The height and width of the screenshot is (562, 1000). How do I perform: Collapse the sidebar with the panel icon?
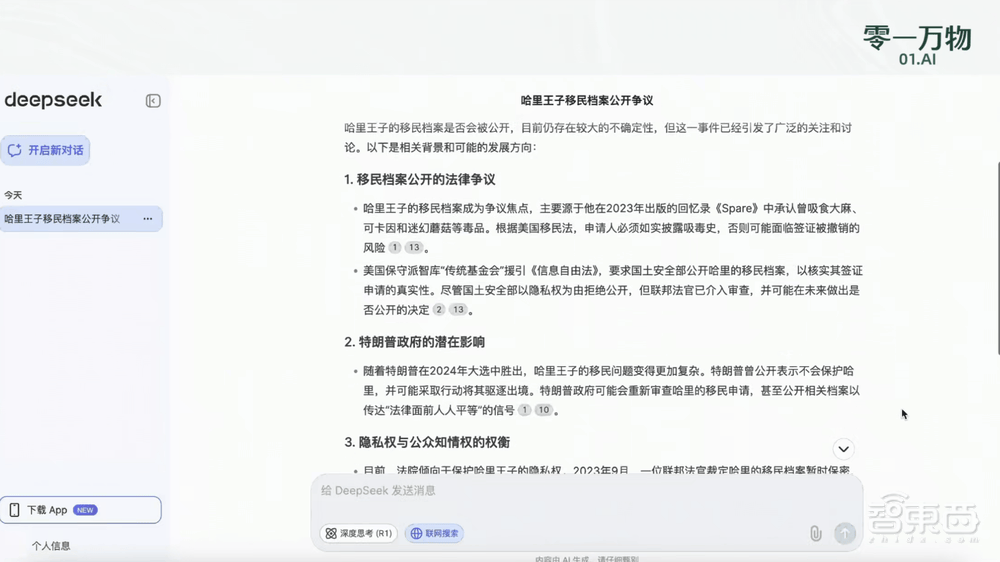153,101
